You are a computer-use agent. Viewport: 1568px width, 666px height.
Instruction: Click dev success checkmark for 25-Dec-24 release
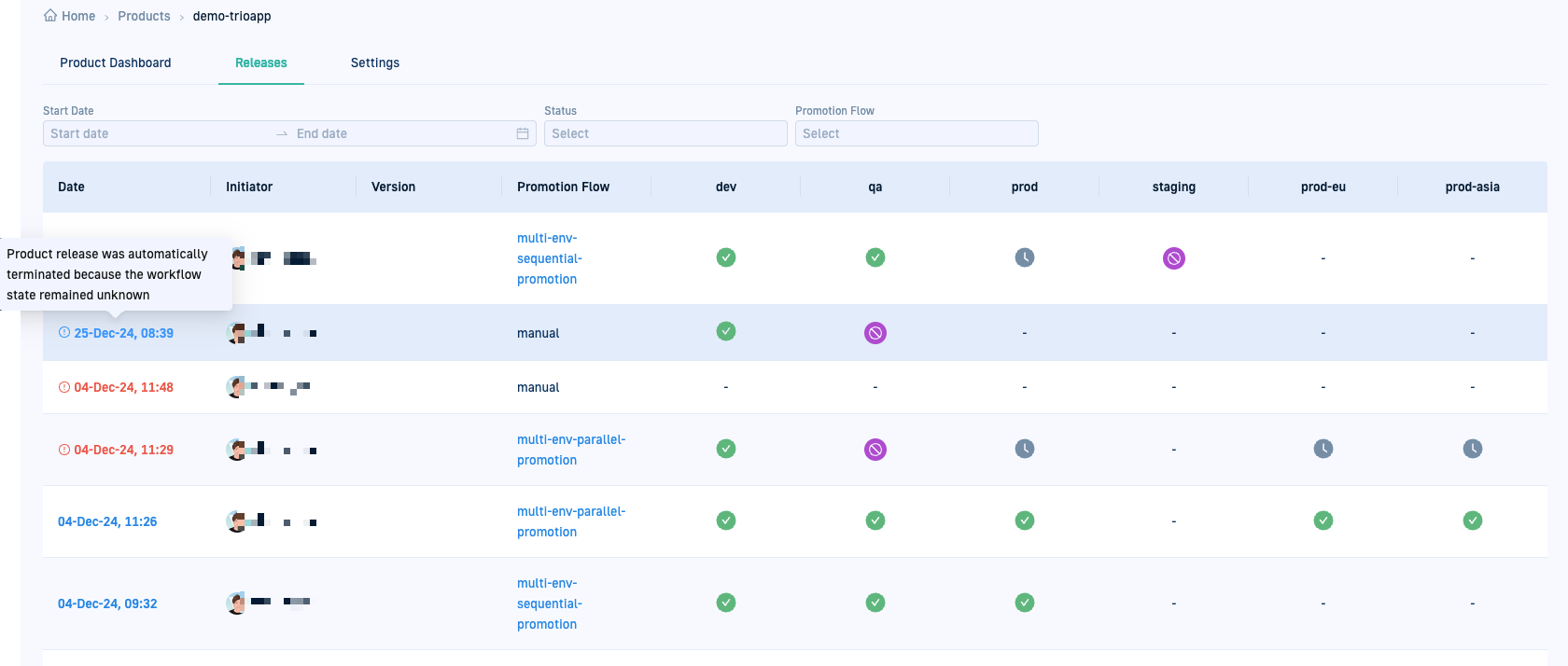pyautogui.click(x=725, y=331)
